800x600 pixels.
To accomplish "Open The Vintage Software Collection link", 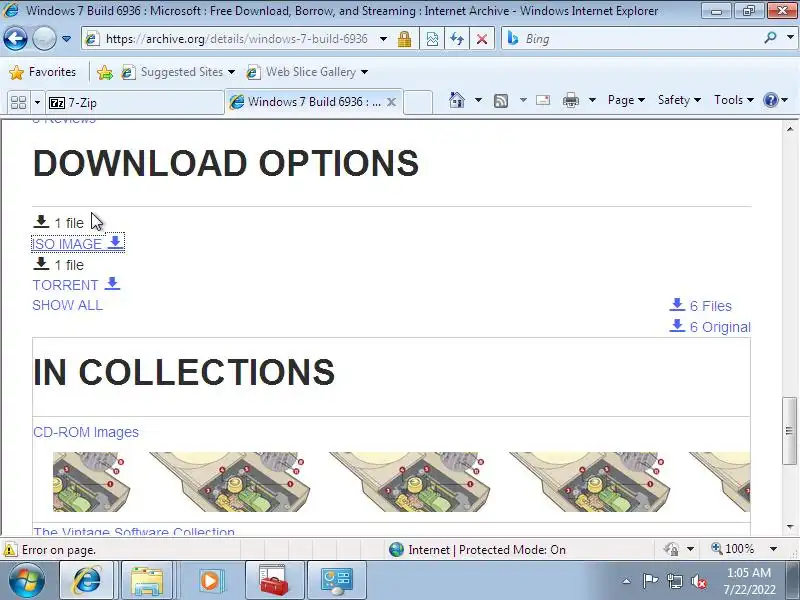I will [134, 531].
